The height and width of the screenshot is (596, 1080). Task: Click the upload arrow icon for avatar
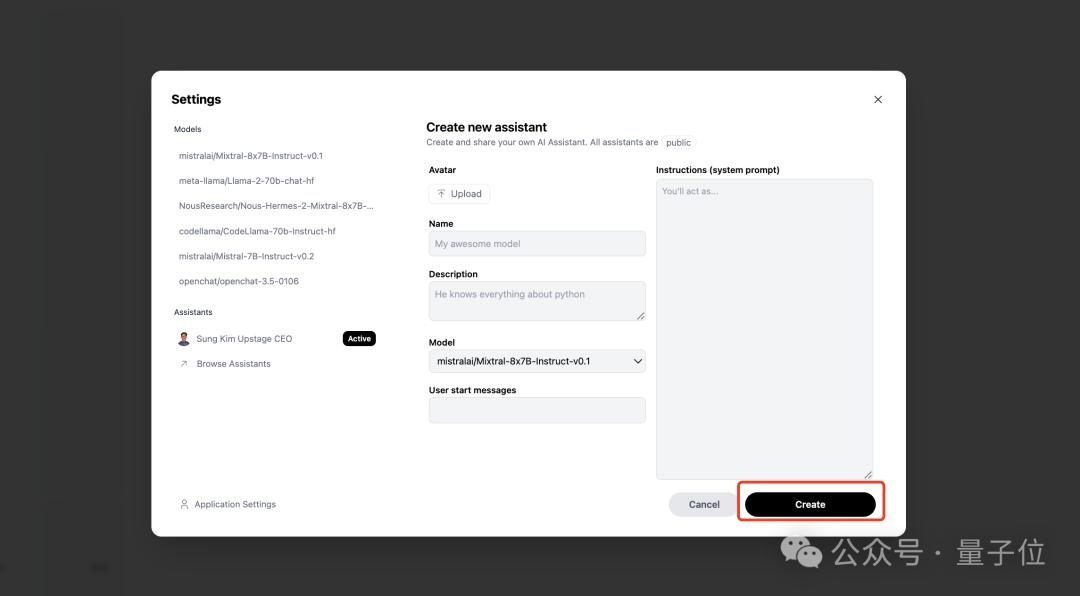[x=442, y=194]
